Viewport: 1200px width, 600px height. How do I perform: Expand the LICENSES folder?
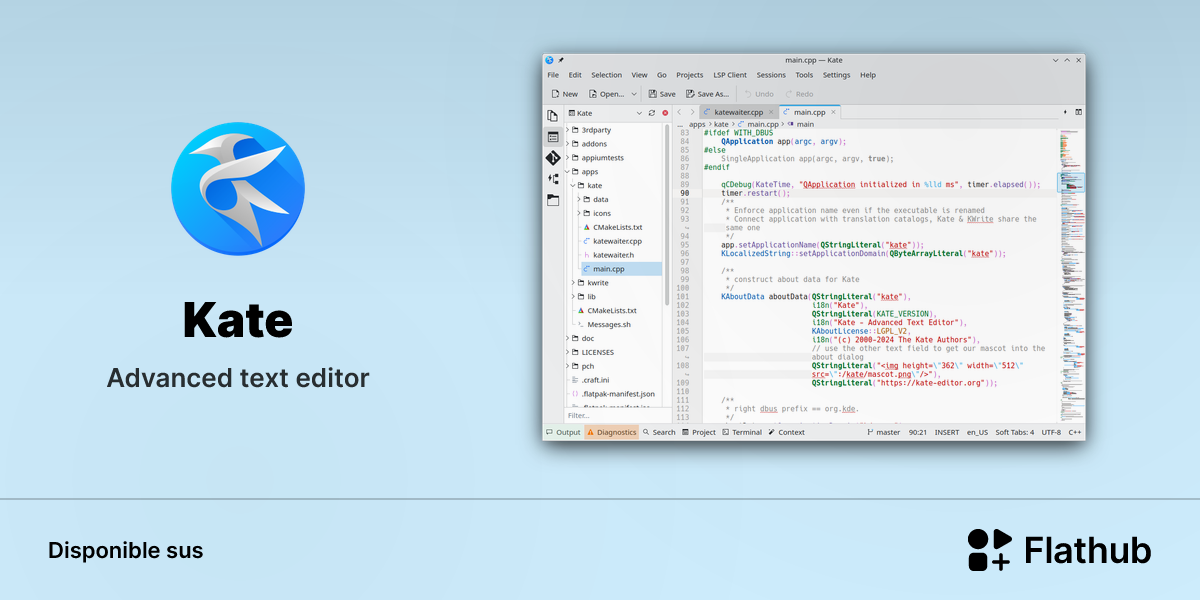click(x=568, y=352)
